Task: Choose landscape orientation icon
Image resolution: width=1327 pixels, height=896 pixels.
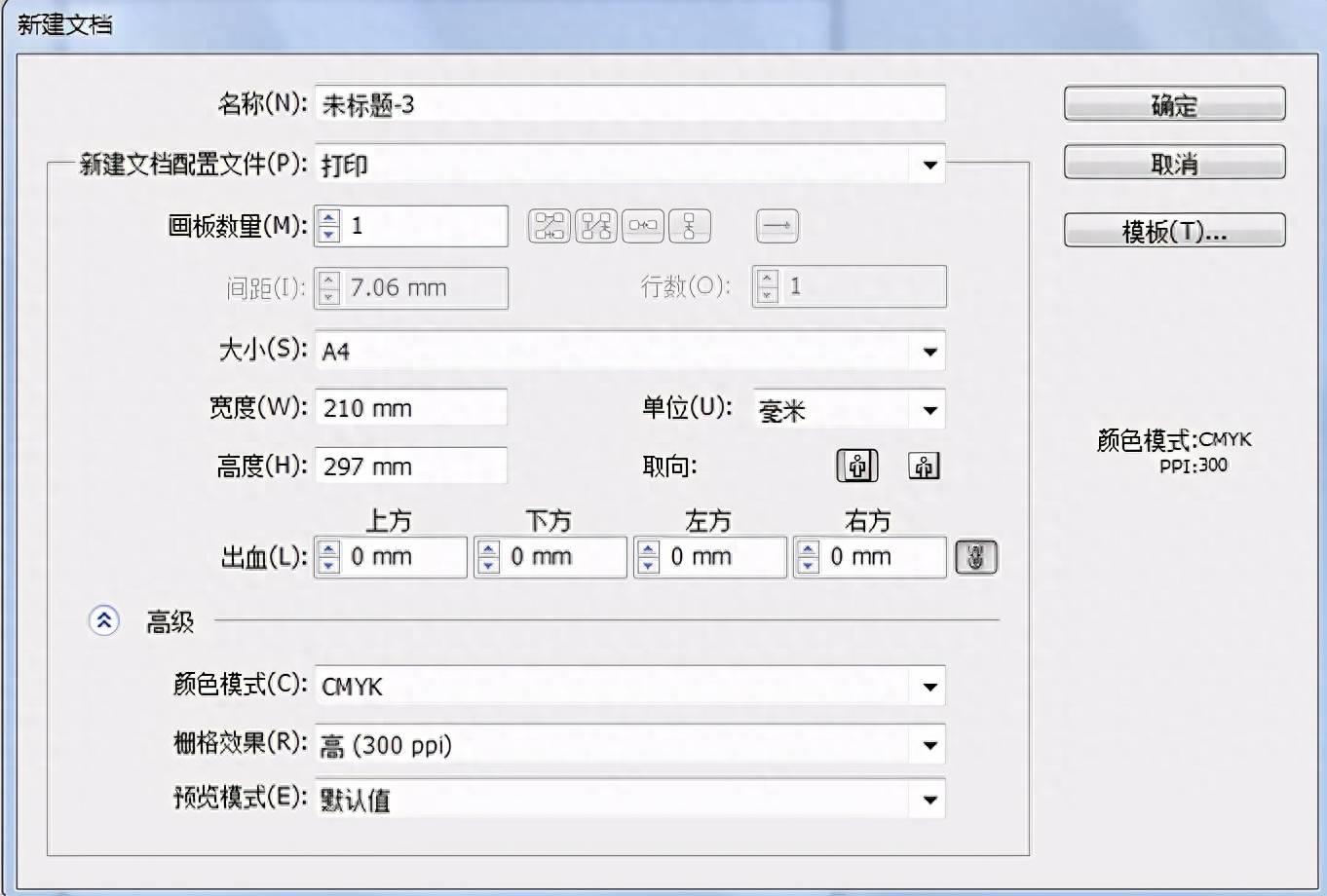Action: [x=924, y=466]
